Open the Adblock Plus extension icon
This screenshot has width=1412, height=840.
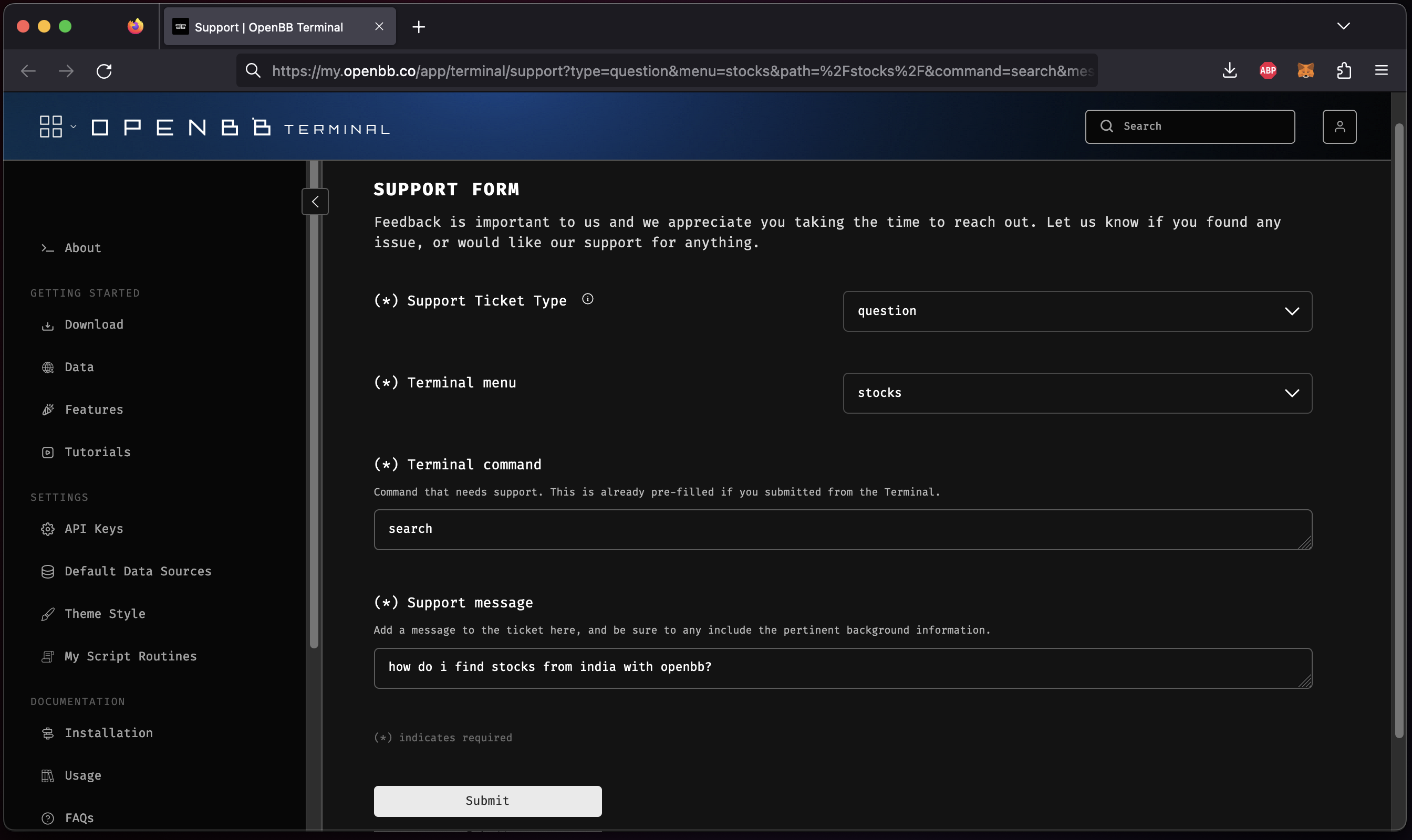point(1268,71)
